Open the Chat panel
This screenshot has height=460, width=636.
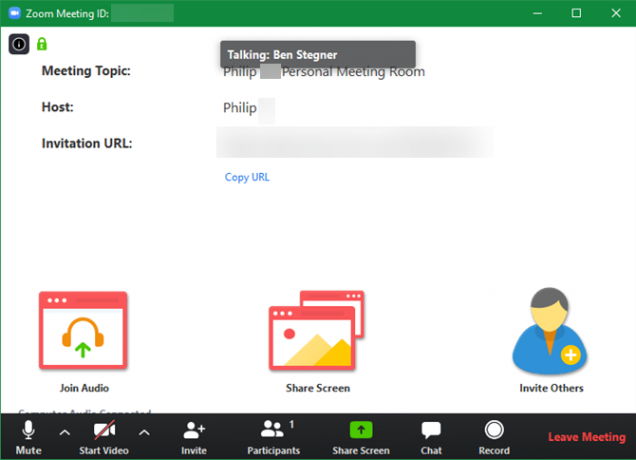point(431,437)
